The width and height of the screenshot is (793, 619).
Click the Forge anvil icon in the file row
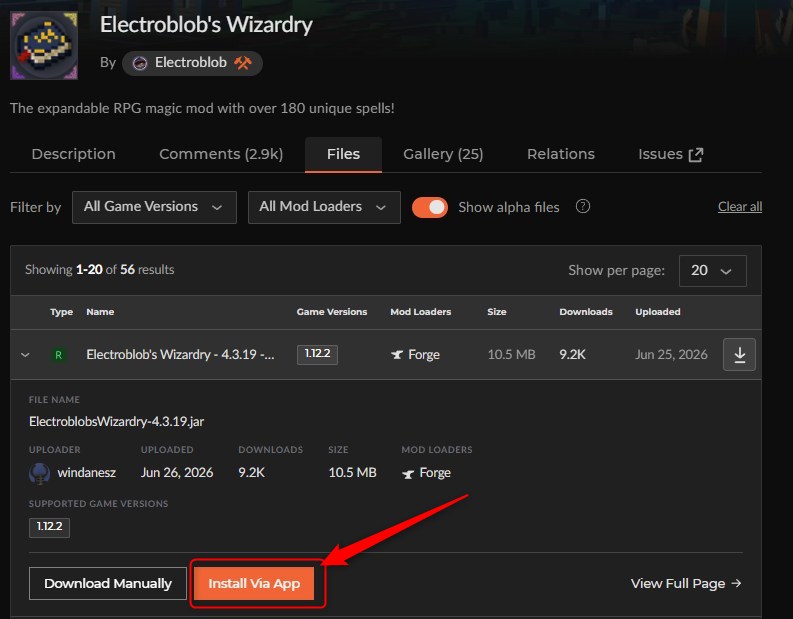click(x=397, y=355)
